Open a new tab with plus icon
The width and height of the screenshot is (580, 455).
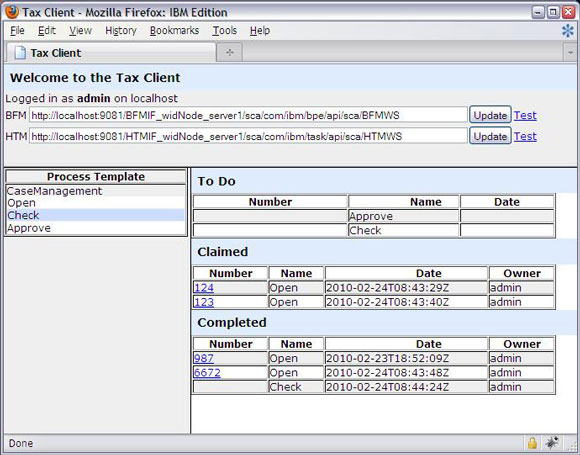point(229,53)
